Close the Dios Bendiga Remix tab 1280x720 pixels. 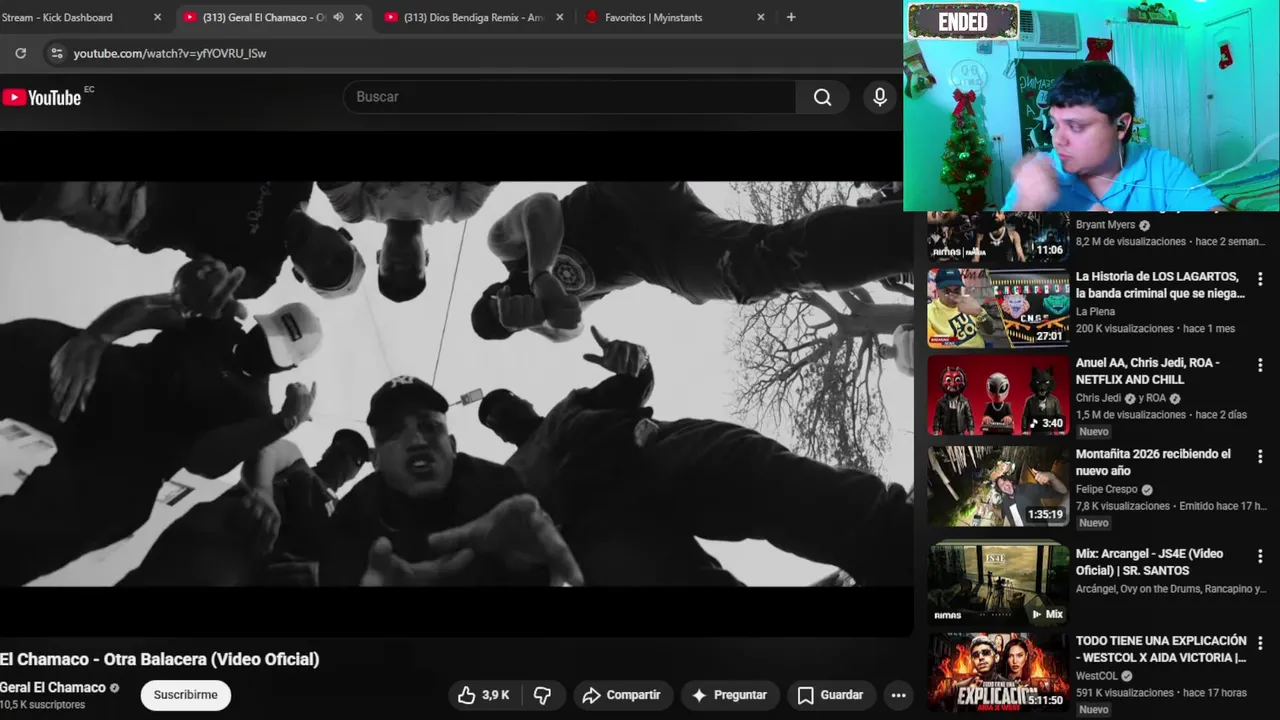tap(559, 17)
